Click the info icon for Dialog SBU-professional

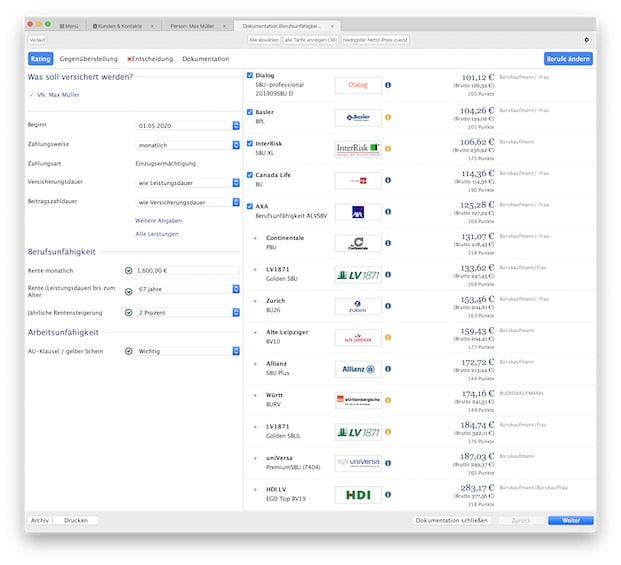(x=388, y=86)
